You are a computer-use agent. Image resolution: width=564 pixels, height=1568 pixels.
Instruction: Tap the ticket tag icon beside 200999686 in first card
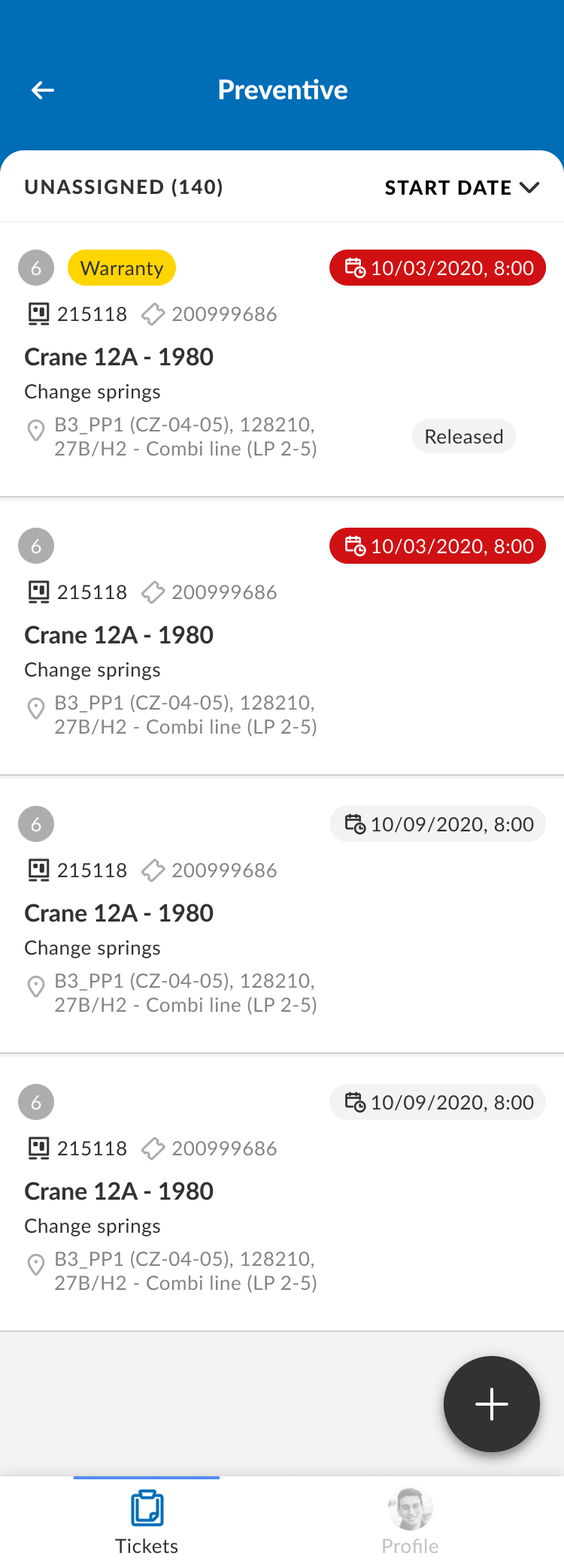153,314
